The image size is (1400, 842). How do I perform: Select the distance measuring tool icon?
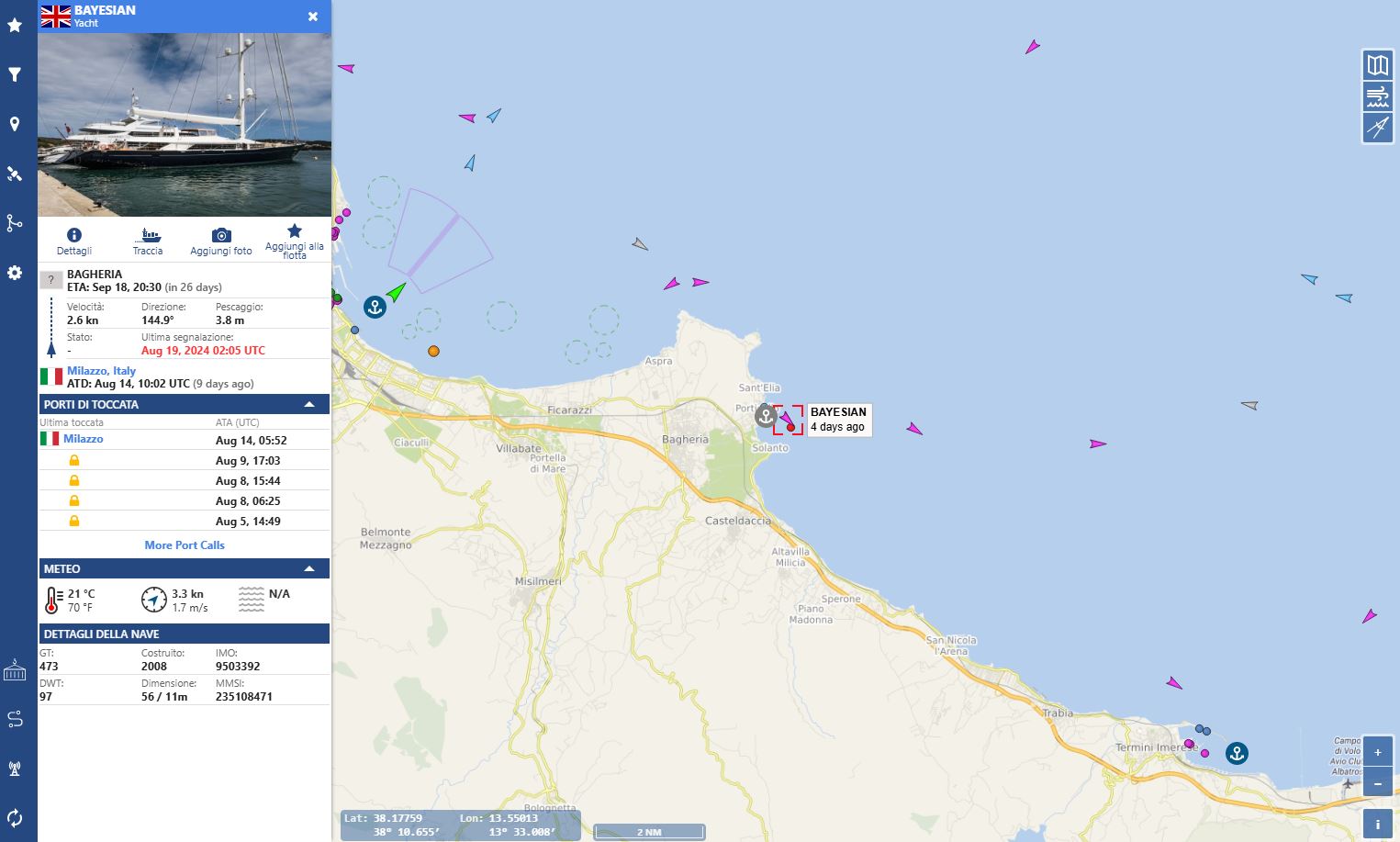1377,128
